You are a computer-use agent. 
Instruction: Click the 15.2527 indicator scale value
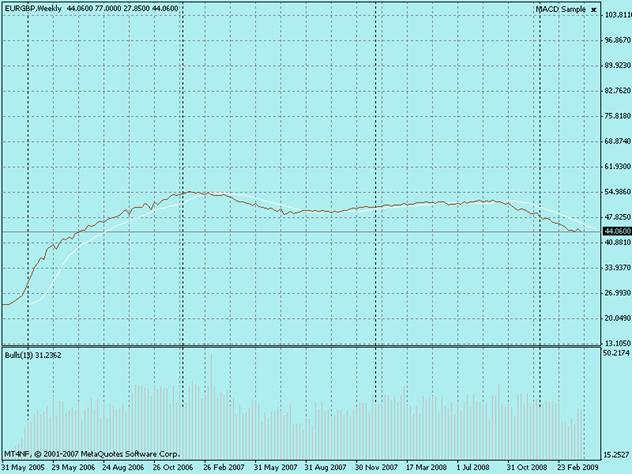pyautogui.click(x=614, y=455)
